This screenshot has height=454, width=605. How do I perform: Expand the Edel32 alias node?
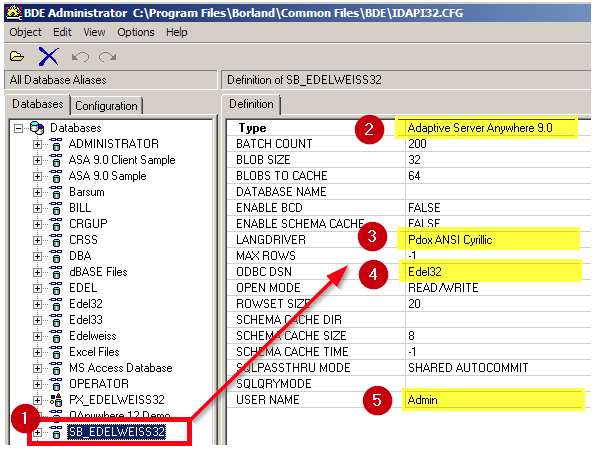coord(37,304)
